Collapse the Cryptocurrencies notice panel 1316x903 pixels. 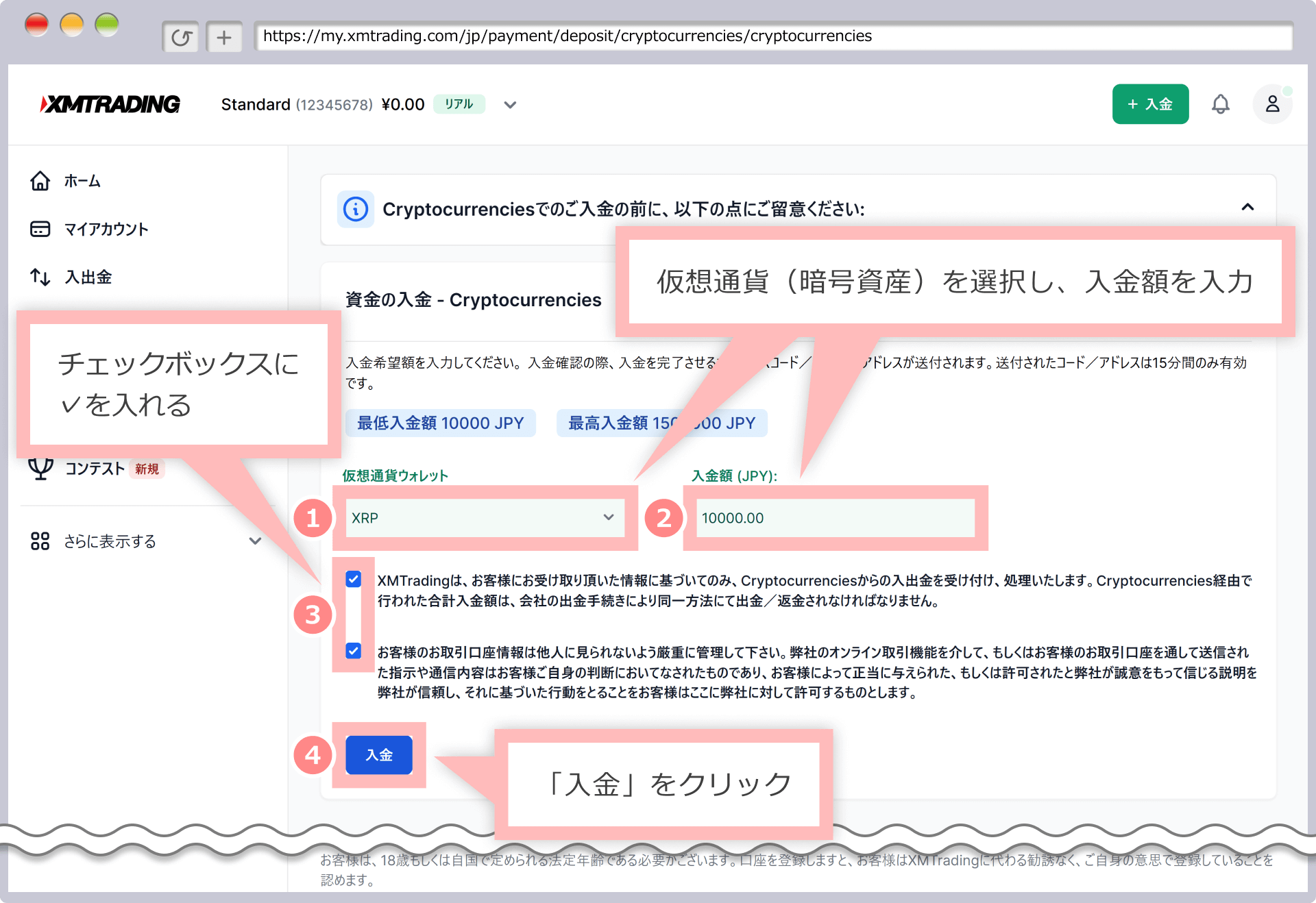coord(1247,207)
